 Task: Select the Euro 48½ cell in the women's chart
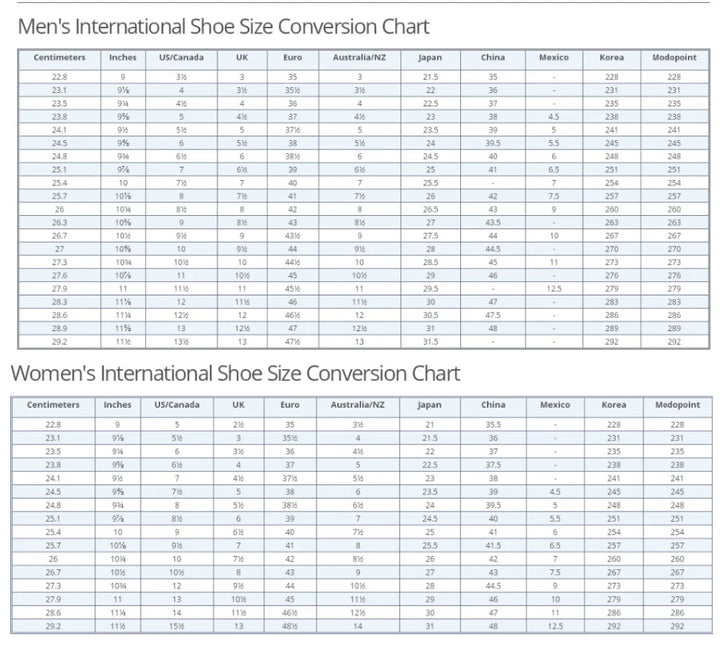click(x=291, y=626)
